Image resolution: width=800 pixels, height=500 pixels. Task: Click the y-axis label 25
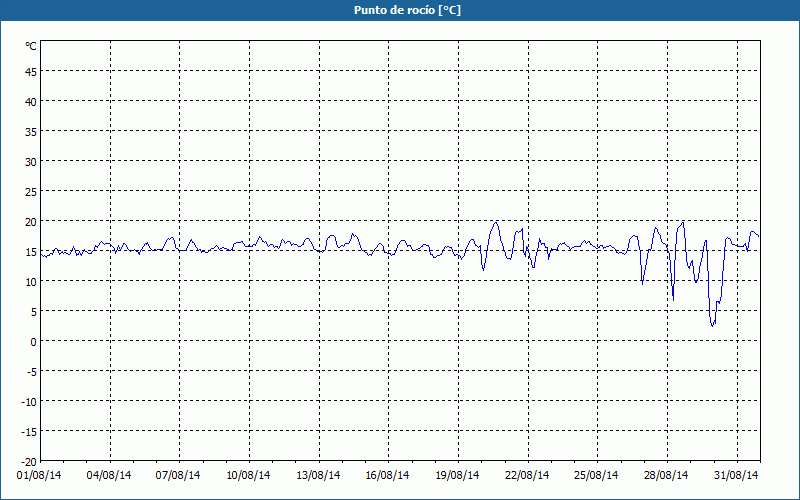(31, 192)
